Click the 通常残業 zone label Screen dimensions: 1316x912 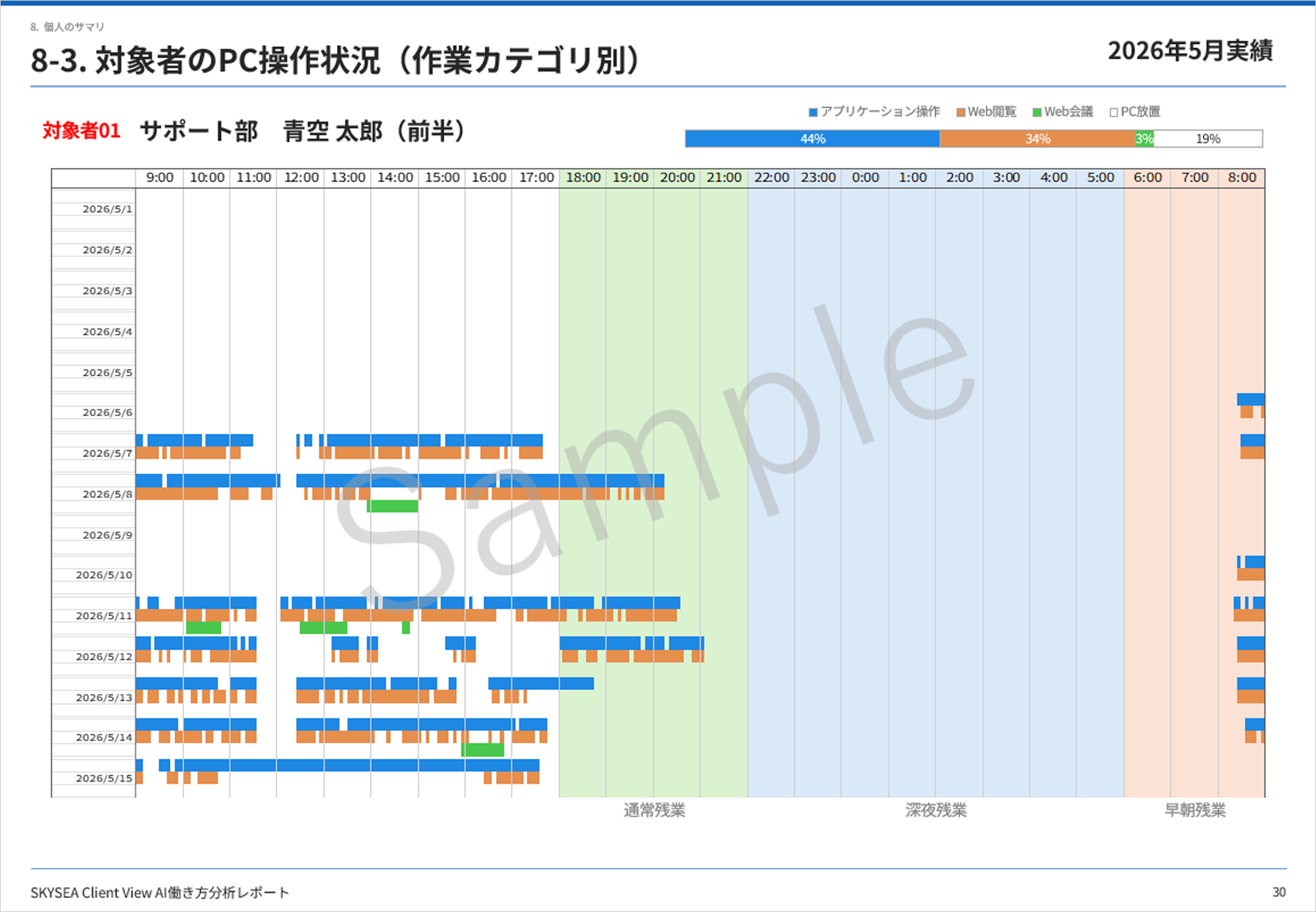tap(654, 810)
